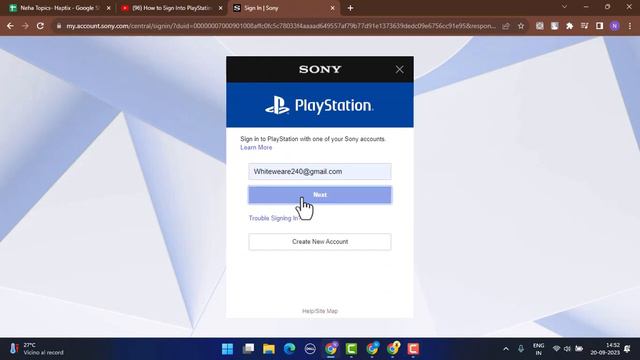Open File Explorer from the taskbar

coord(269,349)
